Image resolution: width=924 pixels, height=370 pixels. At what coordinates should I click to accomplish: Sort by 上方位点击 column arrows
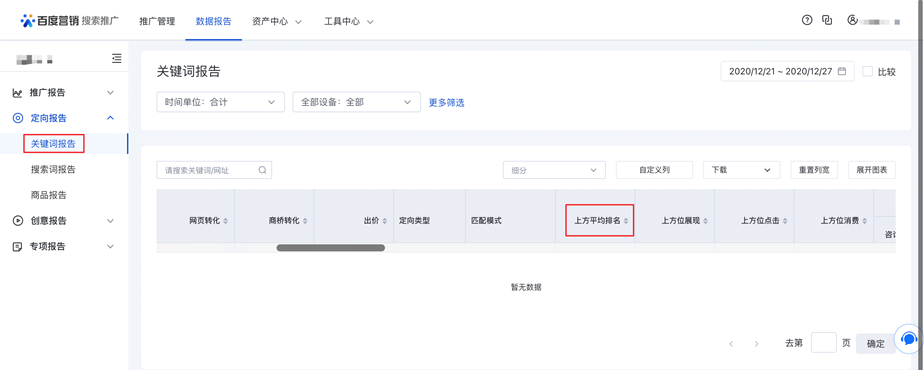(x=785, y=221)
